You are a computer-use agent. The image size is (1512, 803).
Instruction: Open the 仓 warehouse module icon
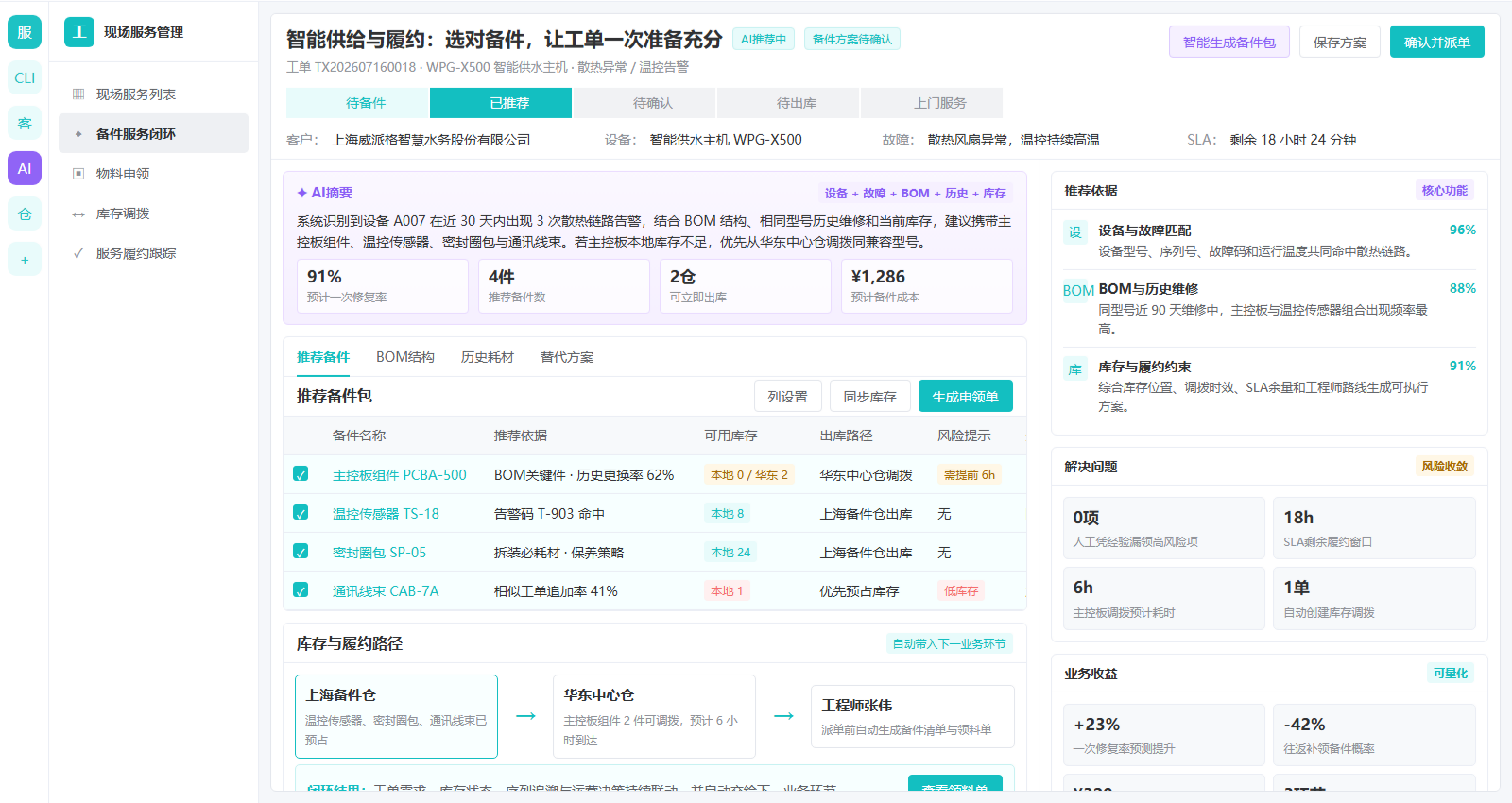[x=25, y=214]
